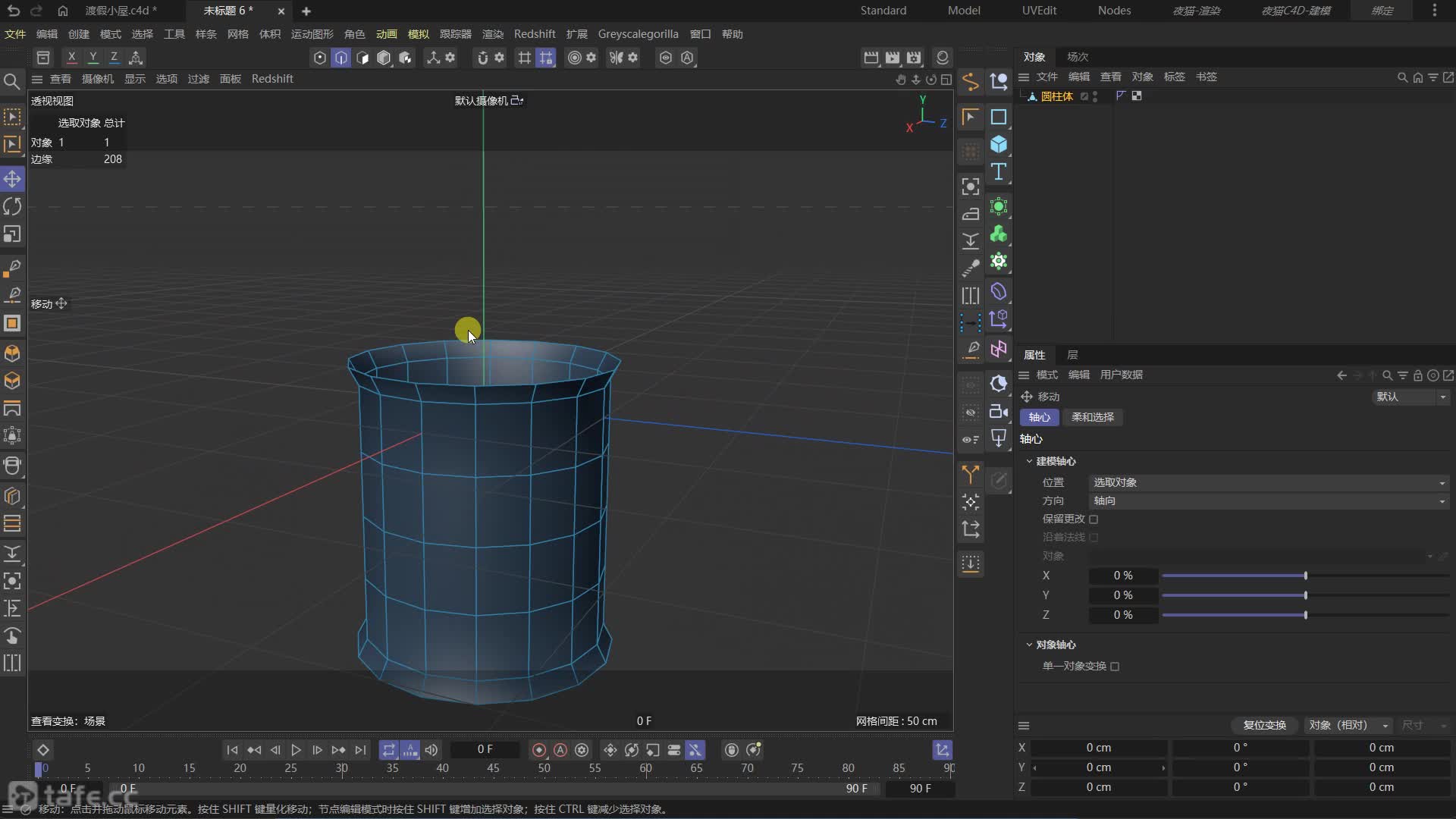Open the 位置 选取对象 dropdown
Image resolution: width=1456 pixels, height=819 pixels.
1269,482
